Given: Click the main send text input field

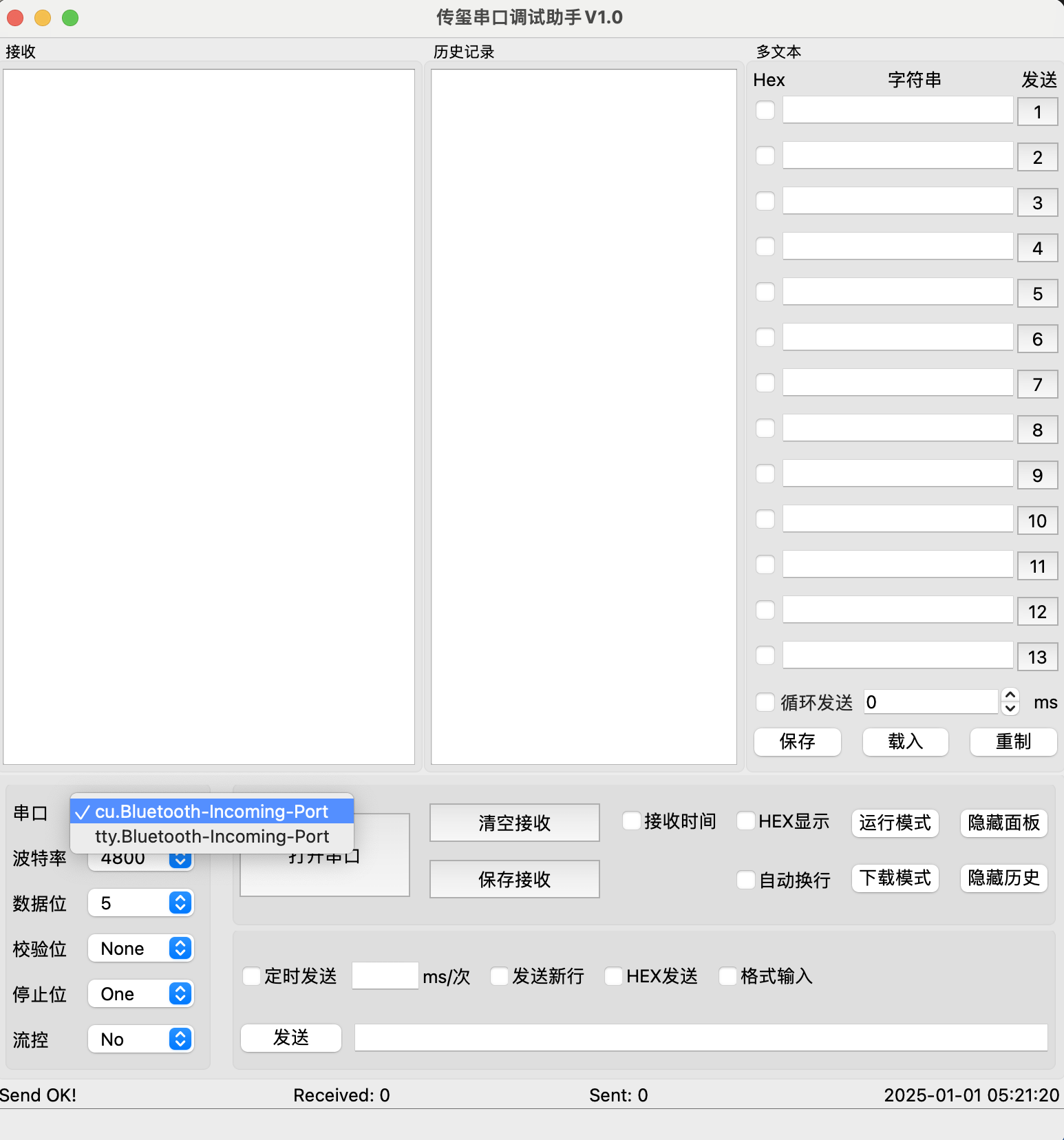Looking at the screenshot, I should (701, 1037).
